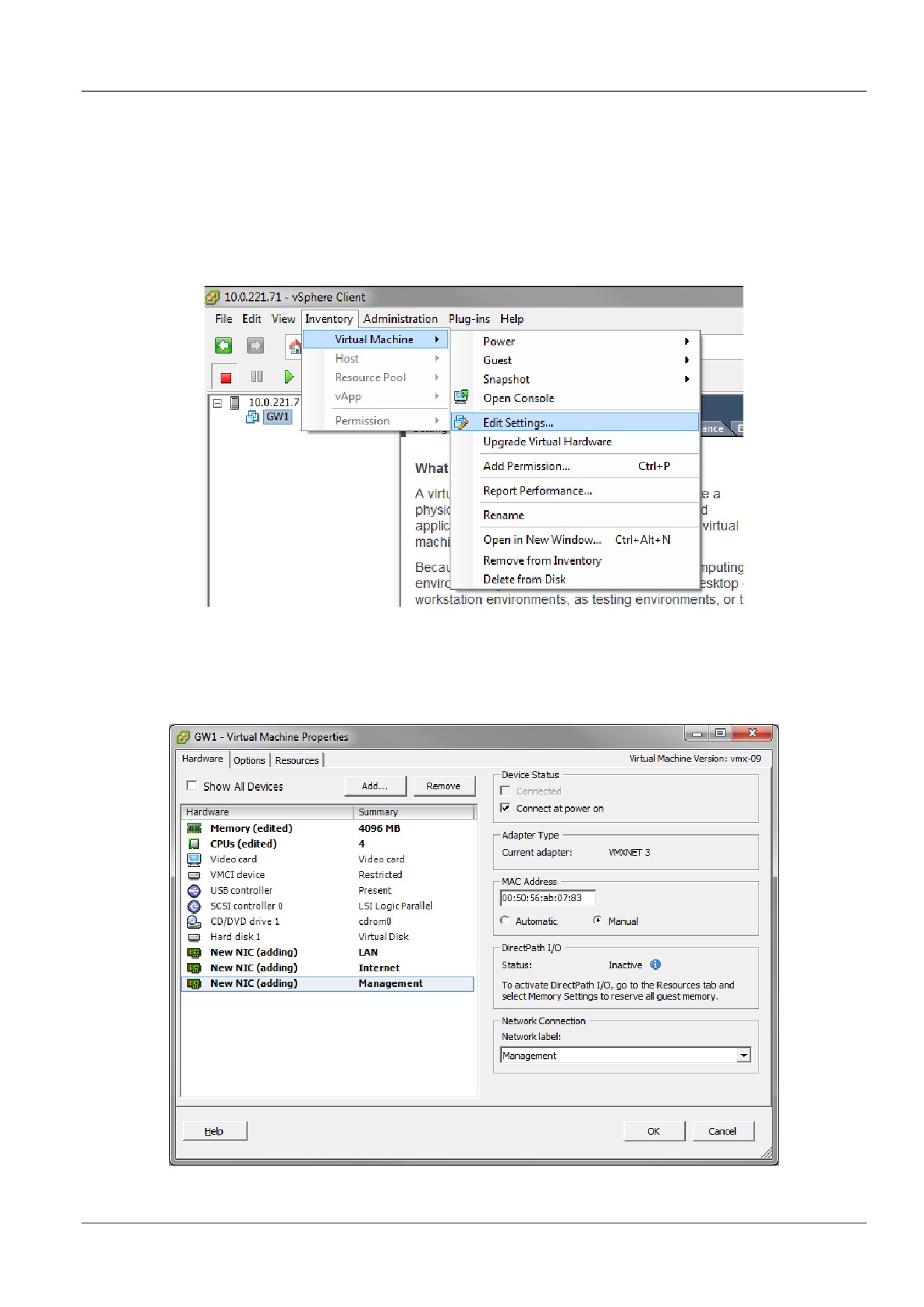Image resolution: width=924 pixels, height=1307 pixels.
Task: Expand the Virtual Machine submenu arrow
Action: tap(438, 339)
